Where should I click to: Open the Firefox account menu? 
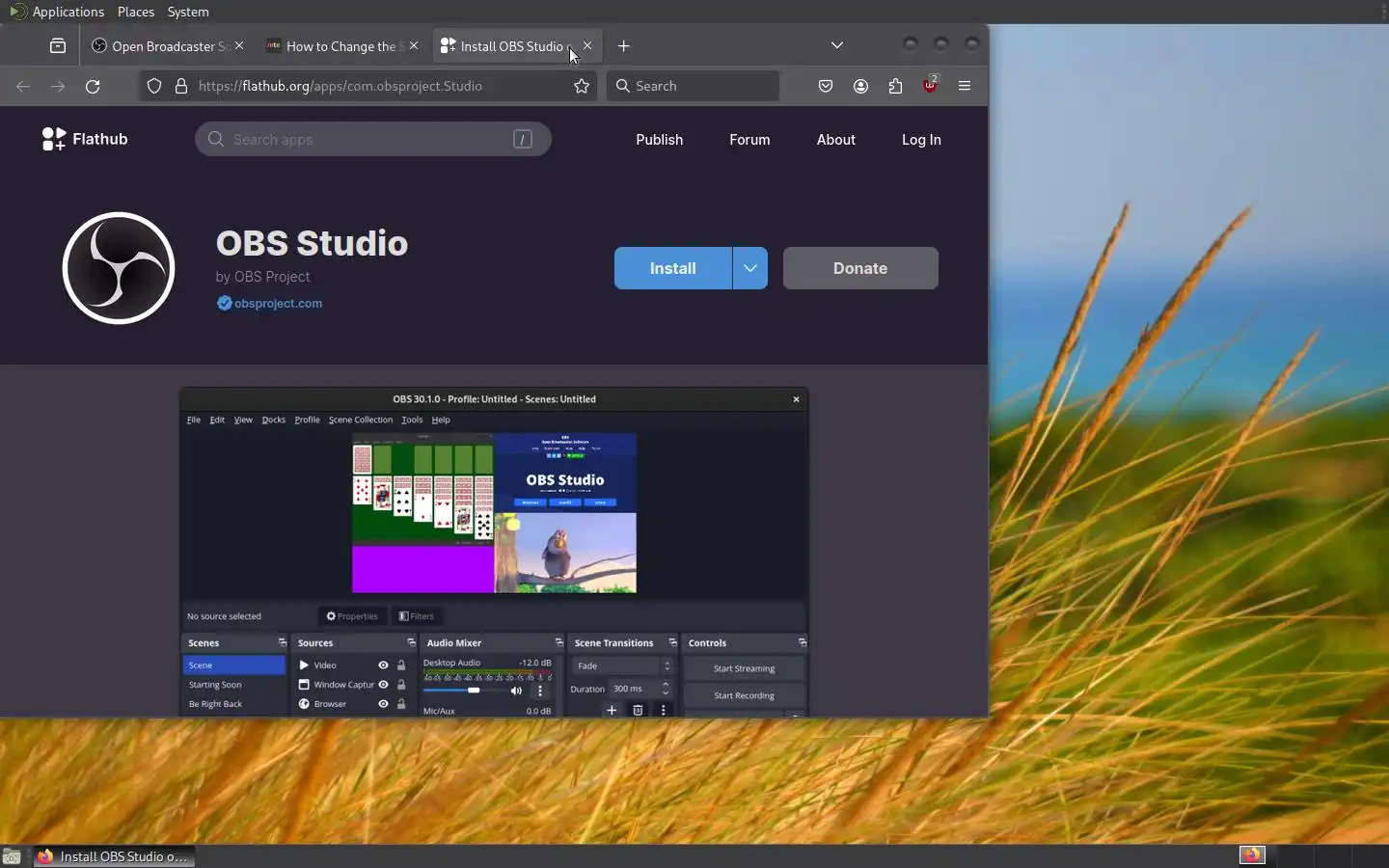pos(860,86)
